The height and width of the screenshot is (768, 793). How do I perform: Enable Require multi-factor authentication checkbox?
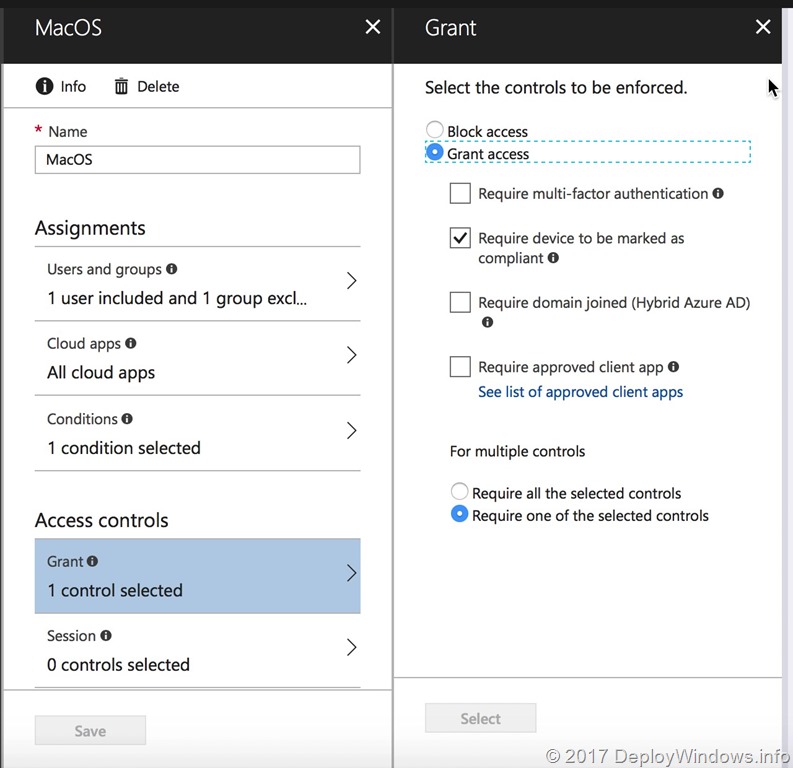460,193
